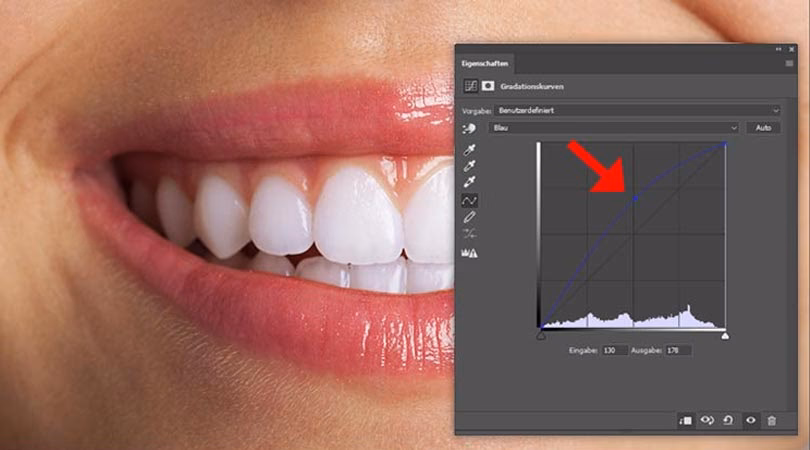Pick the white point eyedropper

(469, 182)
